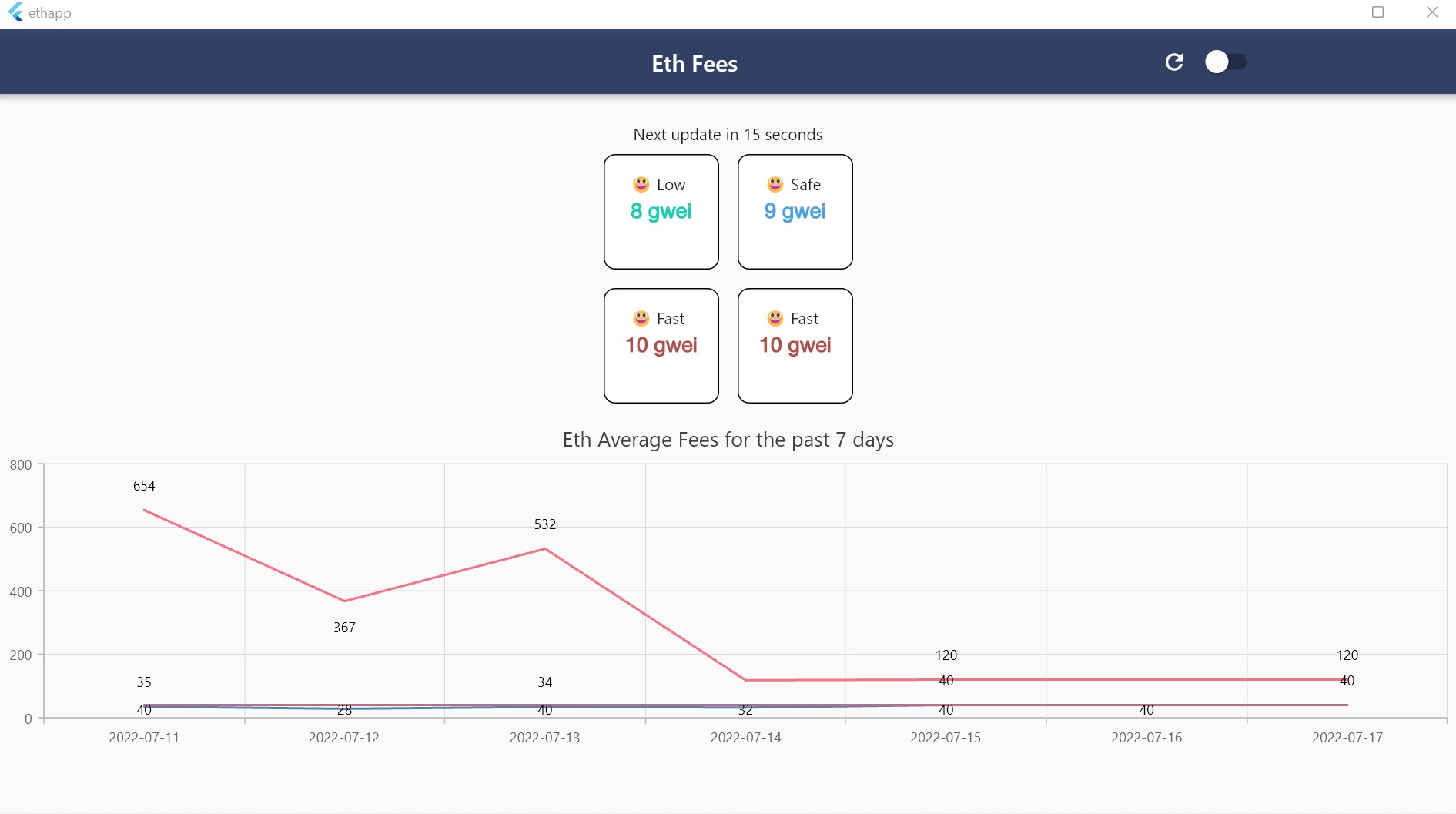Select the Low fee card
This screenshot has width=1456, height=814.
(661, 212)
